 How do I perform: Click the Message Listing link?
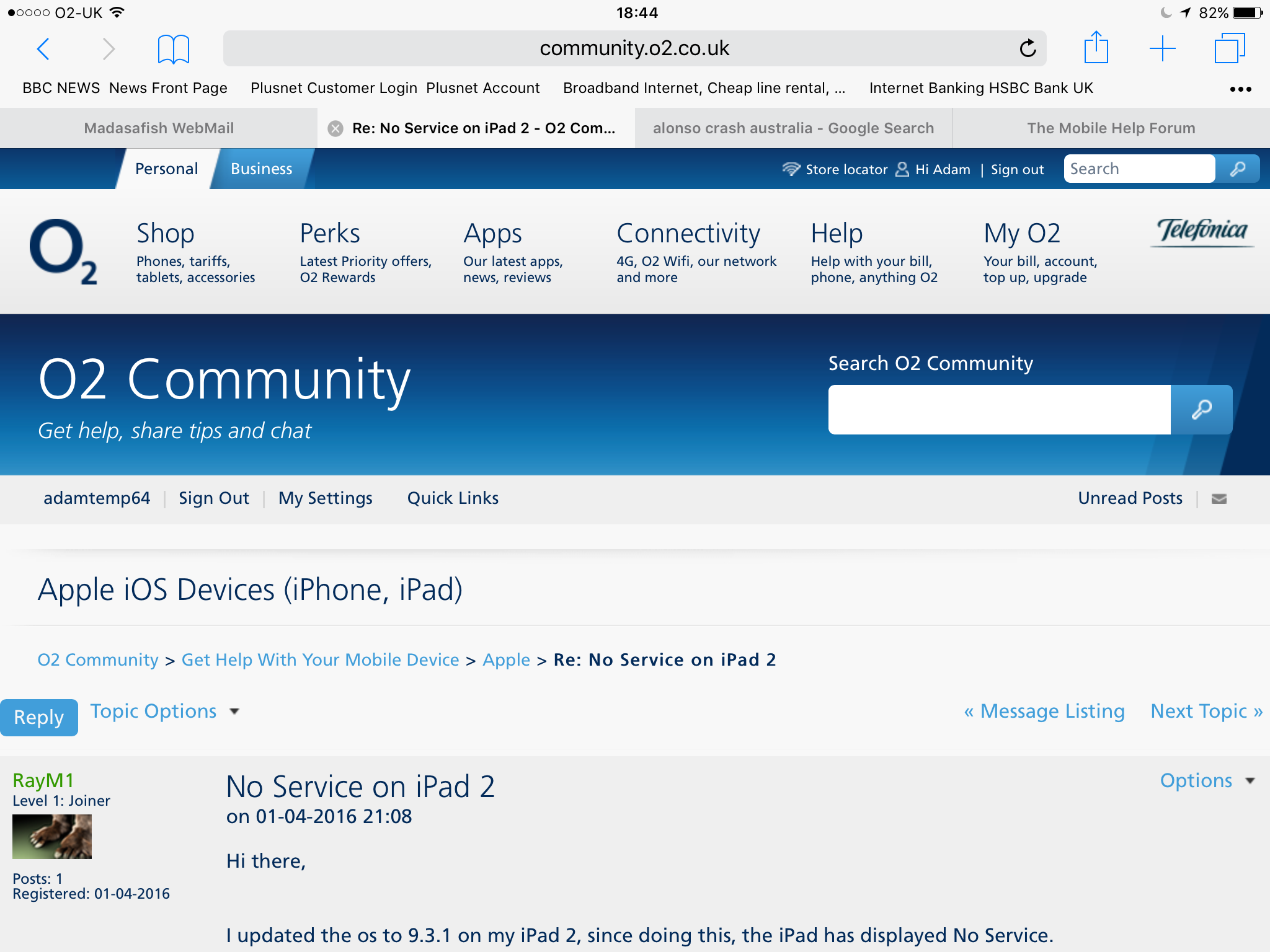pyautogui.click(x=1044, y=711)
